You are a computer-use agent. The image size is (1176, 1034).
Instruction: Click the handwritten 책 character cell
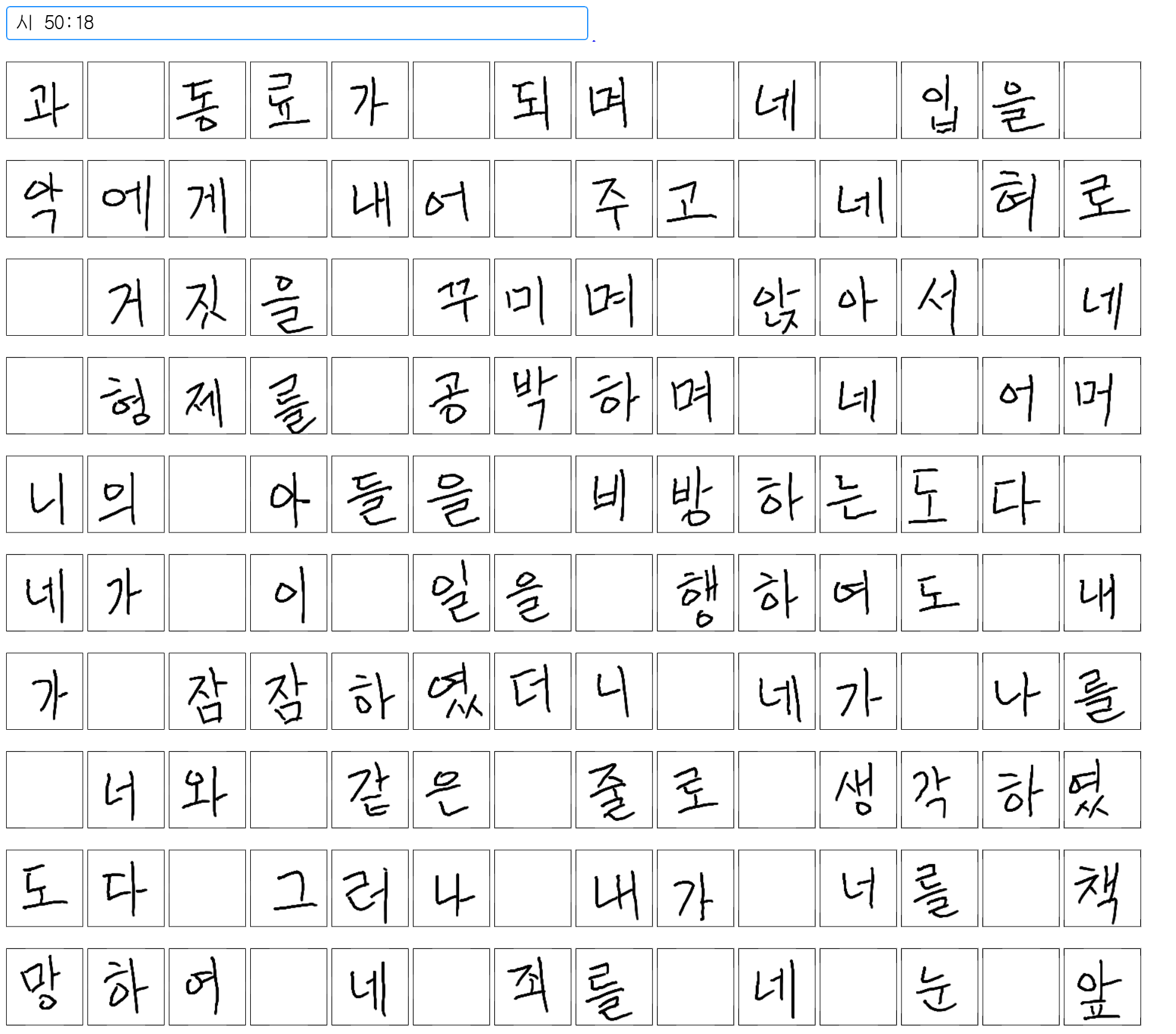point(1102,888)
